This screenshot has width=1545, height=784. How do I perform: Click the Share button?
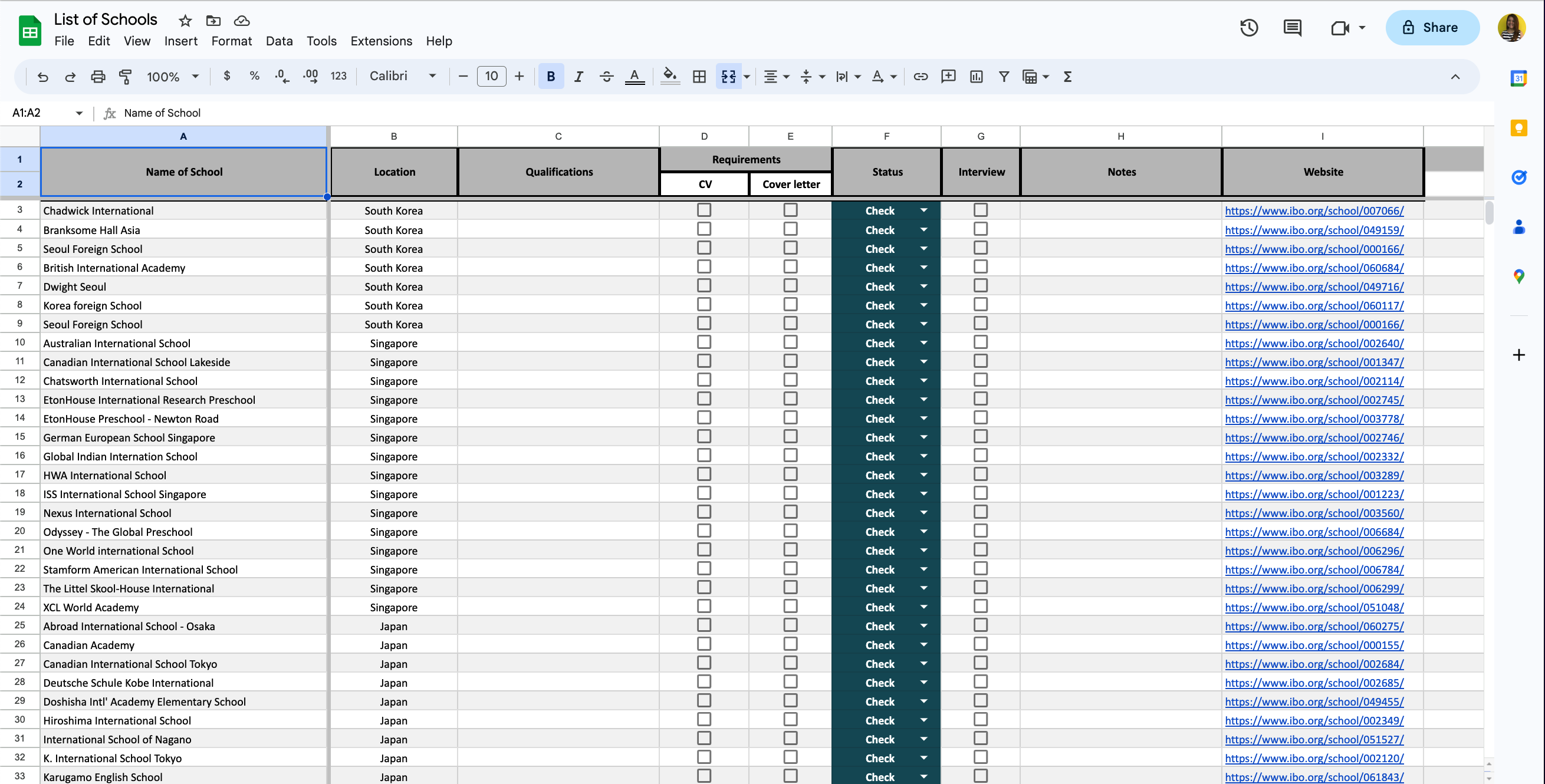(x=1432, y=28)
